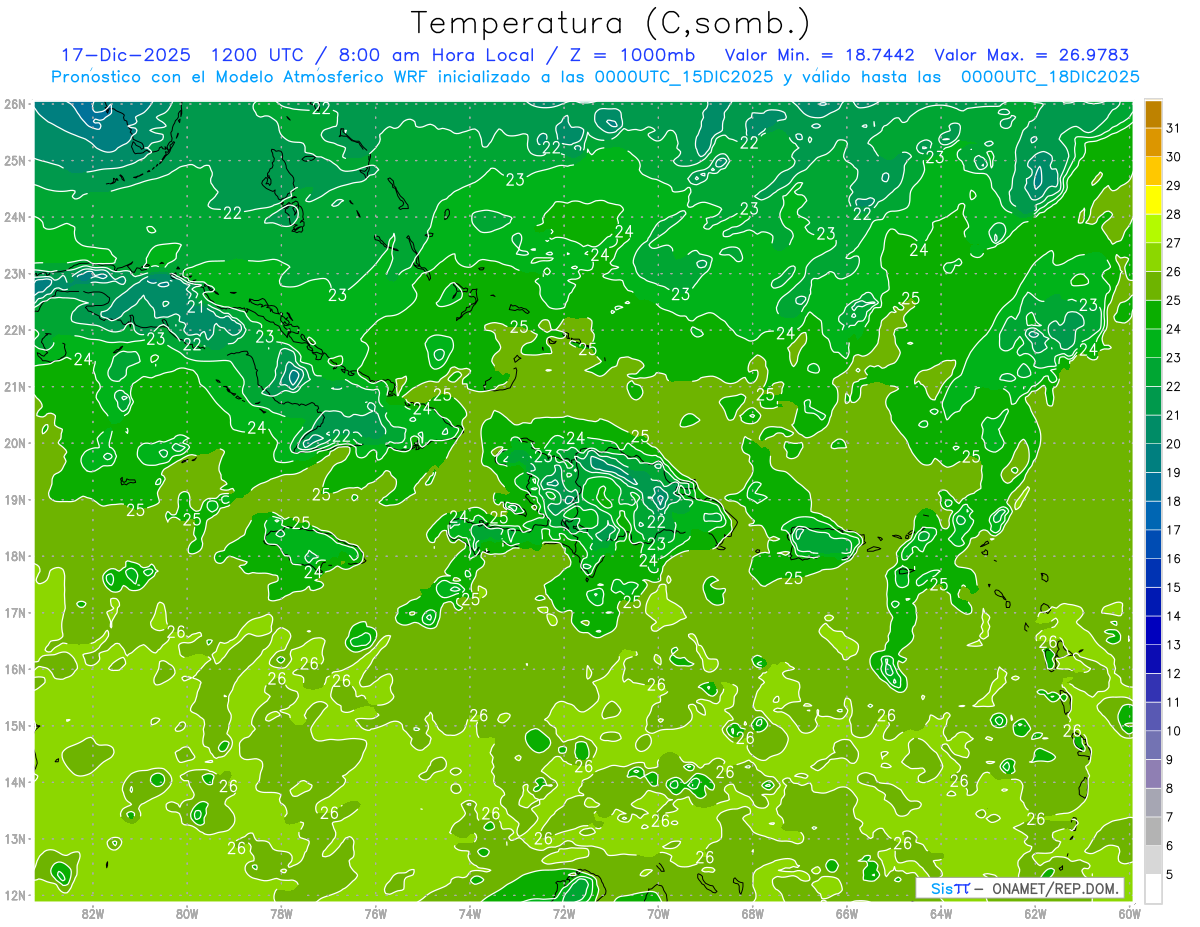Viewport: 1200px width, 927px height.
Task: Click the '22N' latitude axis label
Action: click(14, 330)
